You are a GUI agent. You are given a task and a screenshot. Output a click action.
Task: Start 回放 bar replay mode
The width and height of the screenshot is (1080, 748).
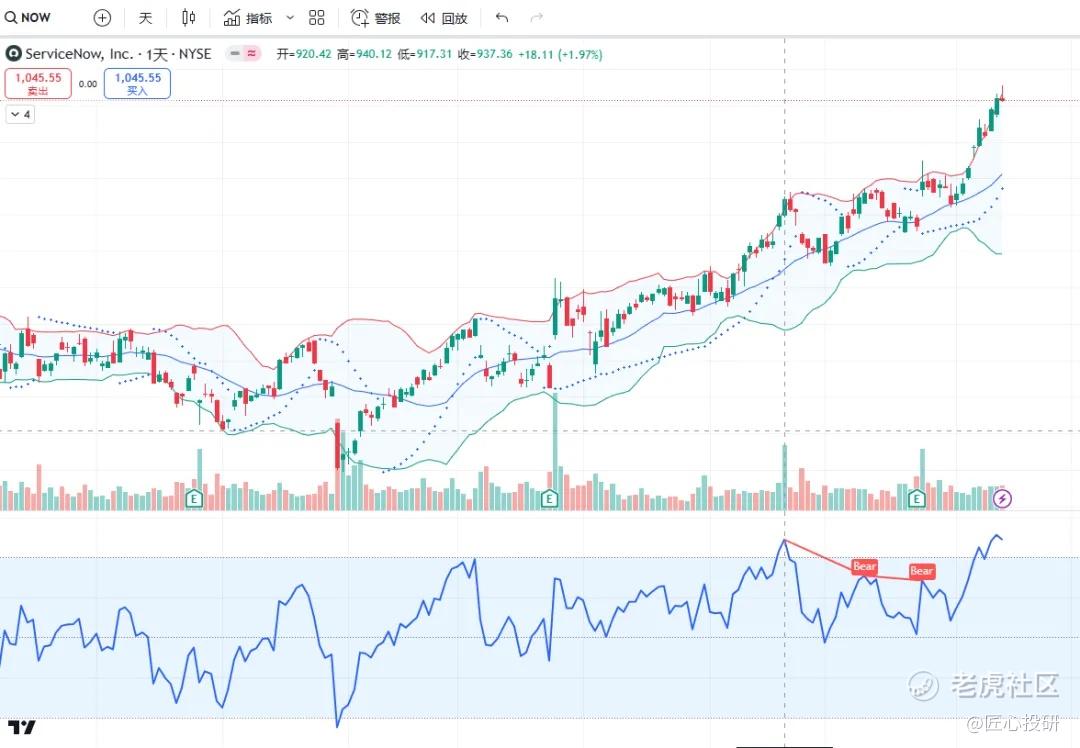click(x=444, y=18)
